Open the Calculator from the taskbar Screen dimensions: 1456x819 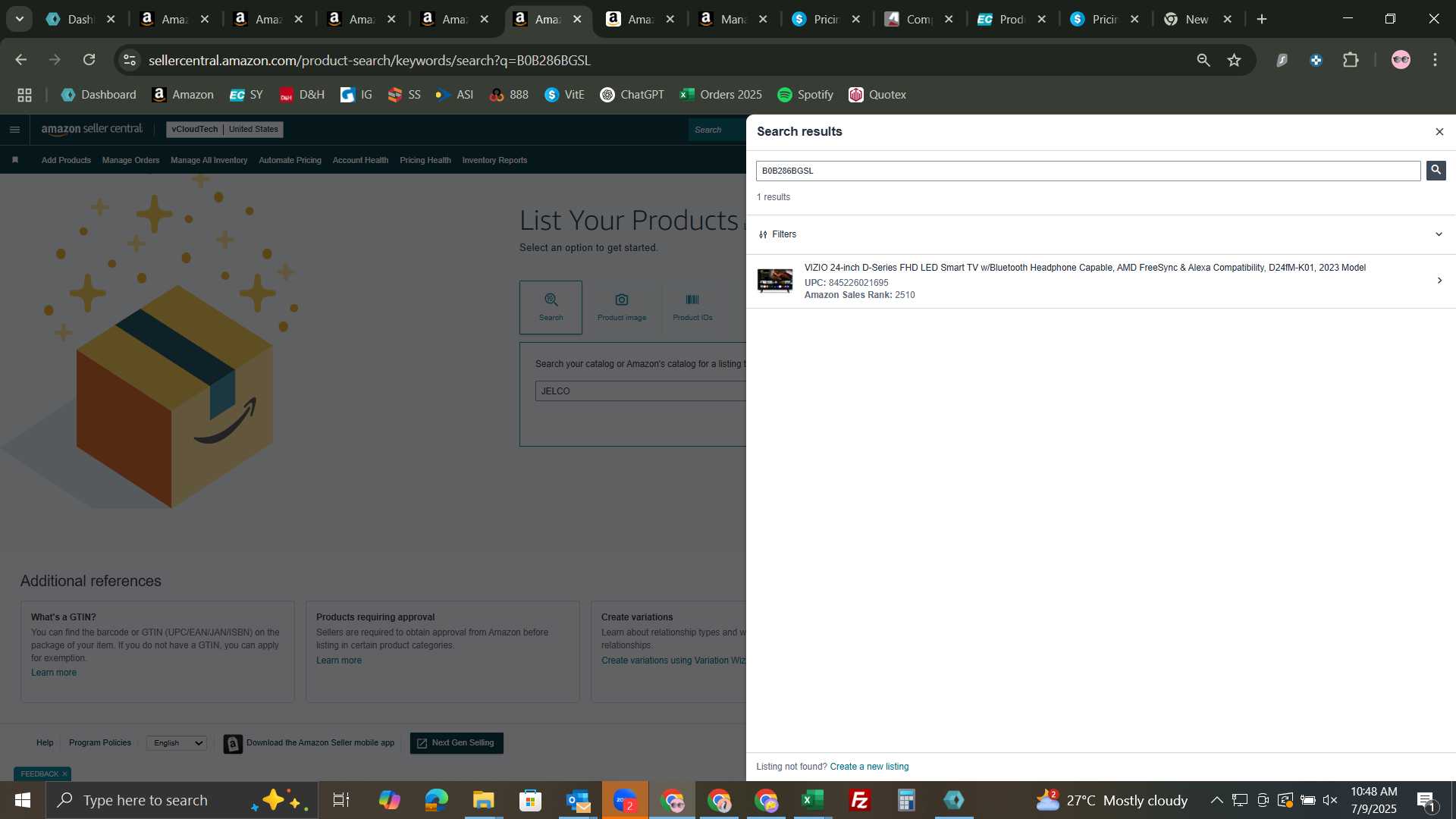click(907, 800)
